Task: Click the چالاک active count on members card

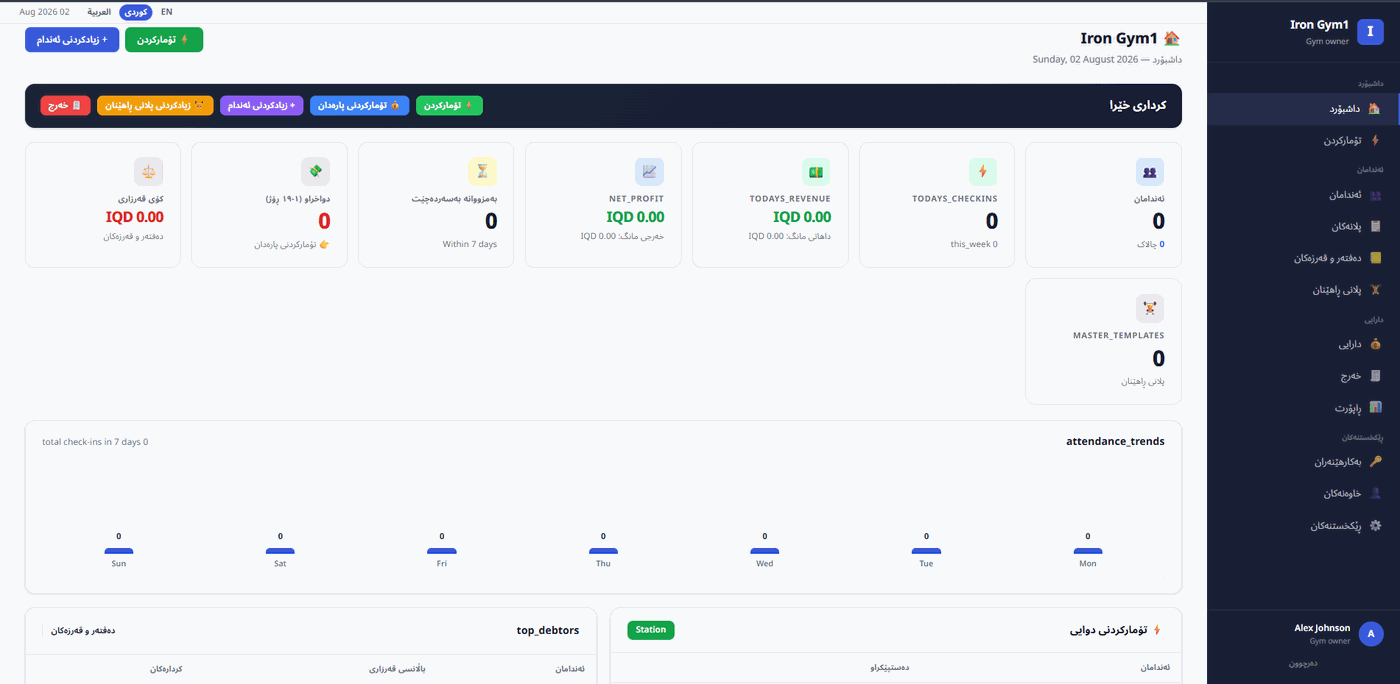Action: [1150, 244]
